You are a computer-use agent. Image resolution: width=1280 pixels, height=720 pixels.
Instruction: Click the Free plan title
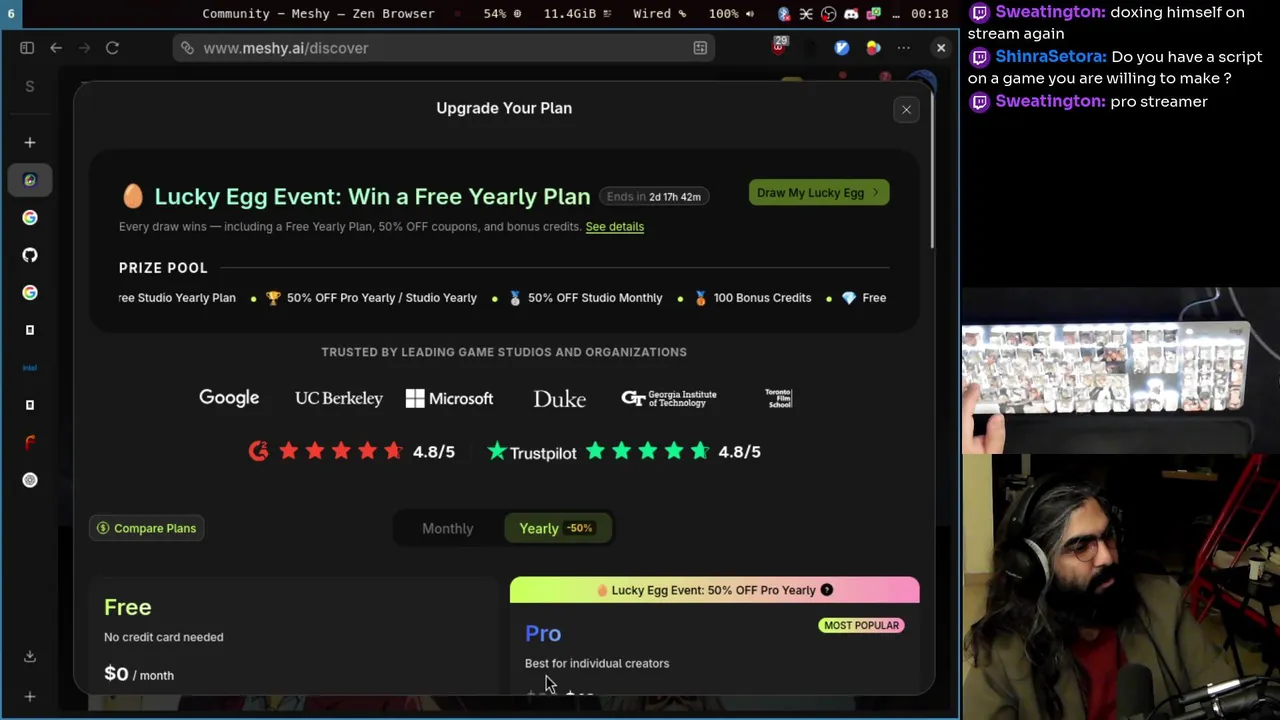point(127,607)
